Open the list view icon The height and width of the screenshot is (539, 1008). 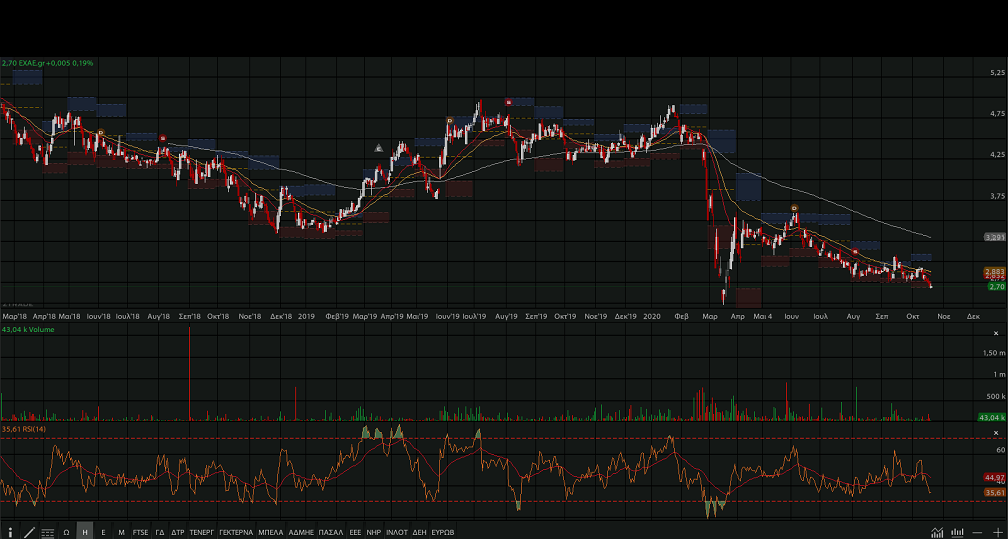click(47, 532)
